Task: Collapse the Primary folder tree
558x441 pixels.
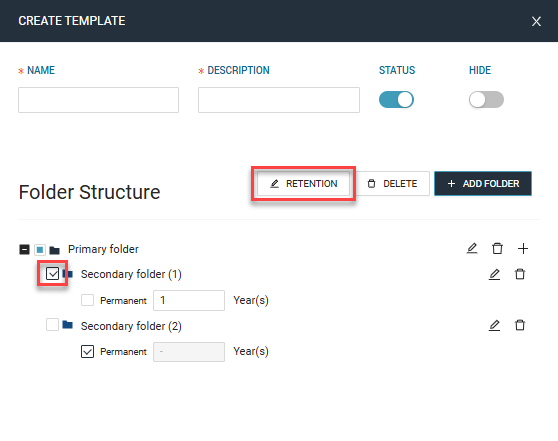Action: pos(24,249)
